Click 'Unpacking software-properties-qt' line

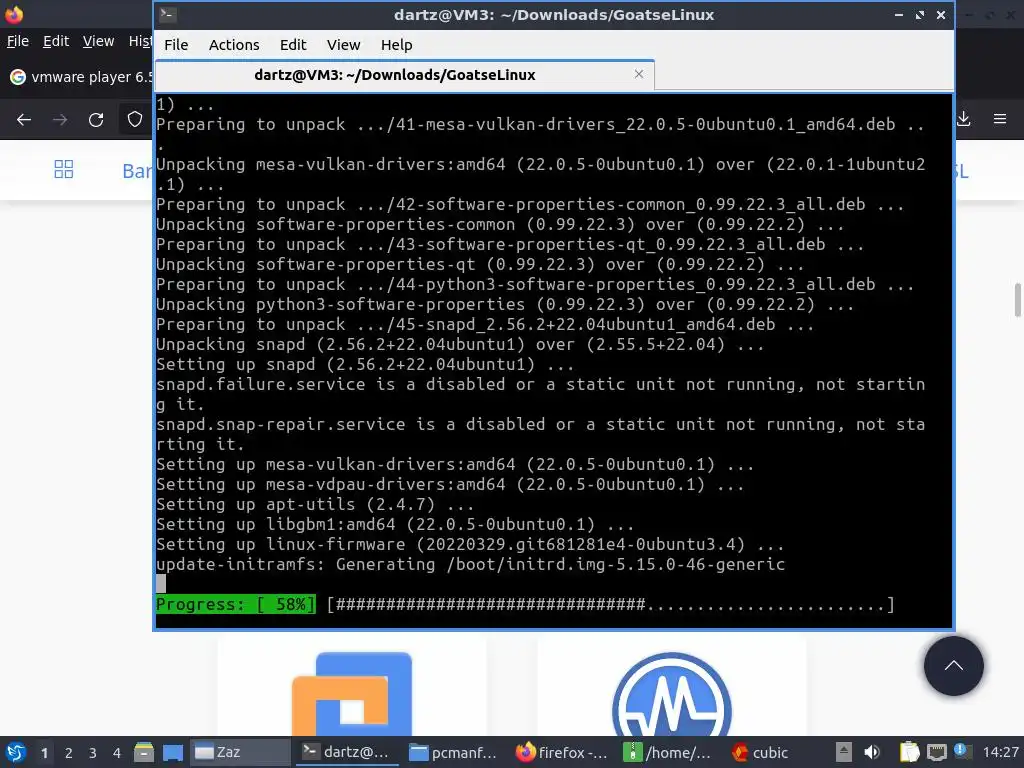click(480, 264)
